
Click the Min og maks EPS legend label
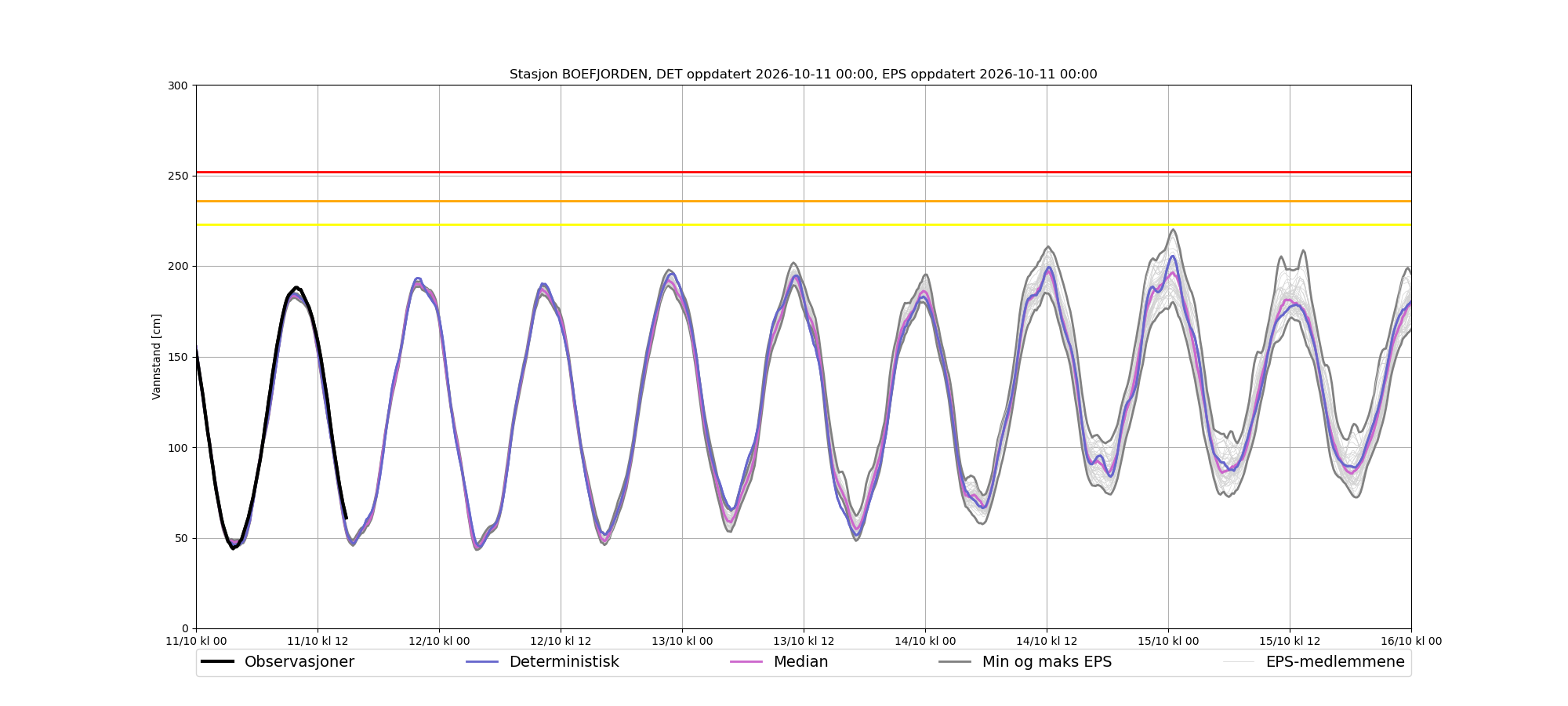(1047, 662)
